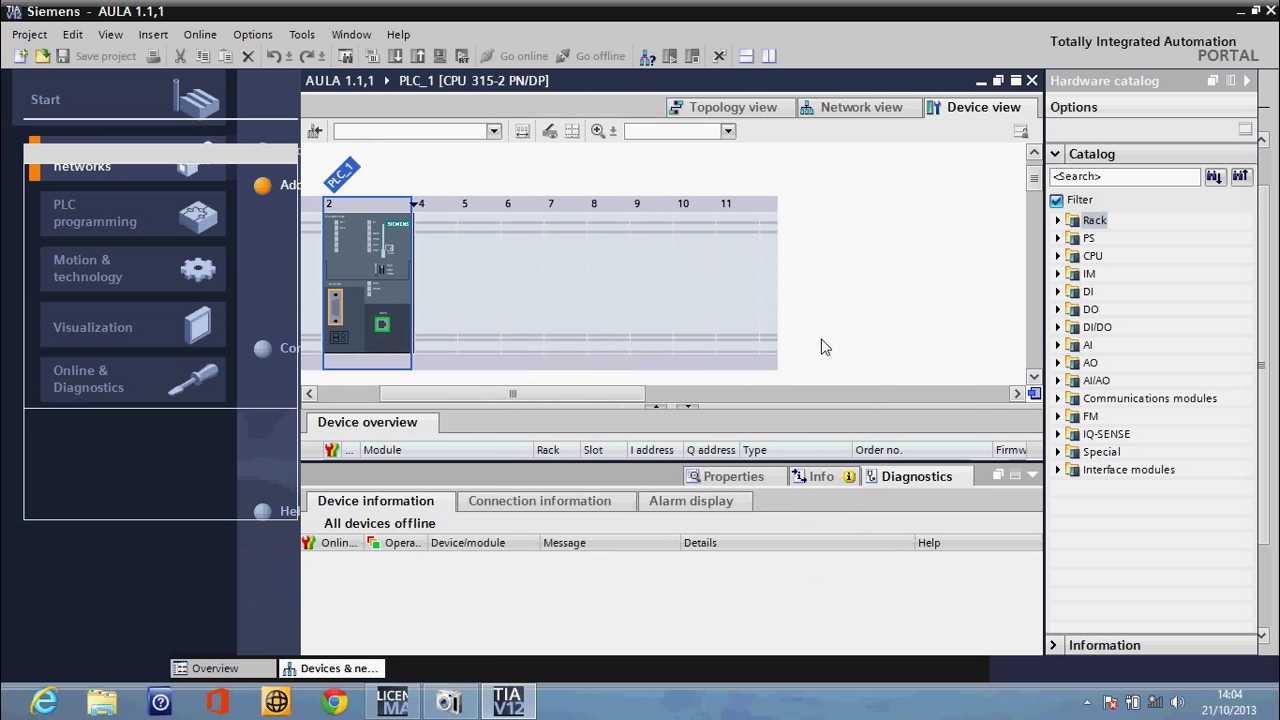The image size is (1280, 720).
Task: Click the Delete X toolbar icon
Action: (248, 56)
